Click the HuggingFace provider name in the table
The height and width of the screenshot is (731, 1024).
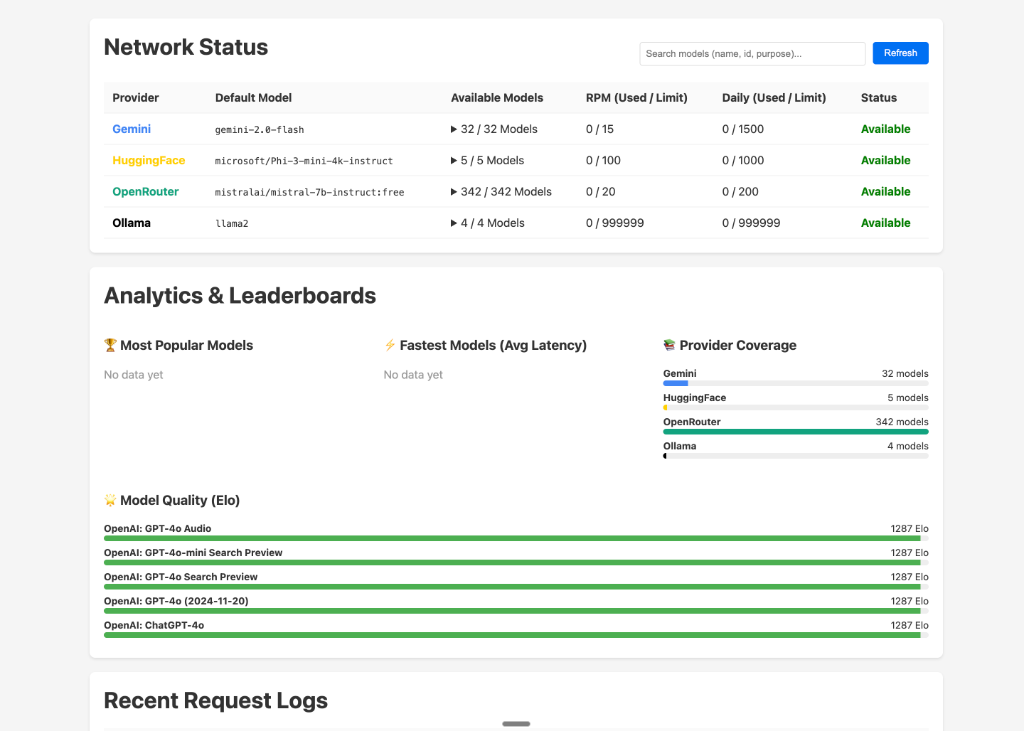click(149, 161)
